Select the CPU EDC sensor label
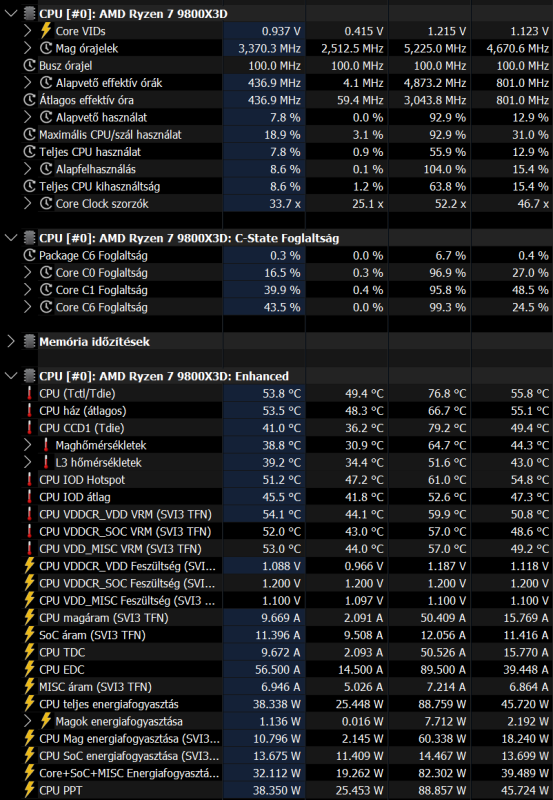Screen dimensions: 553x800 click(x=62, y=670)
